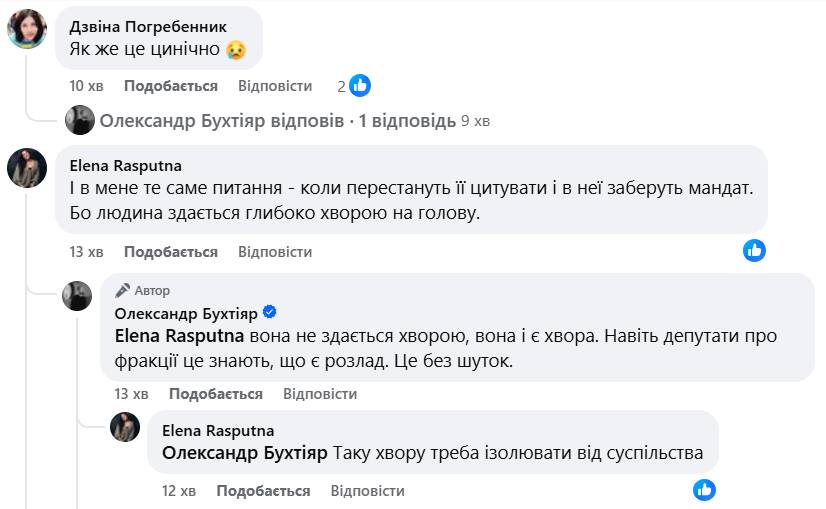The width and height of the screenshot is (826, 509).
Task: Click mentioned Олександр Бухтіяр in Elena's reply
Action: click(244, 453)
